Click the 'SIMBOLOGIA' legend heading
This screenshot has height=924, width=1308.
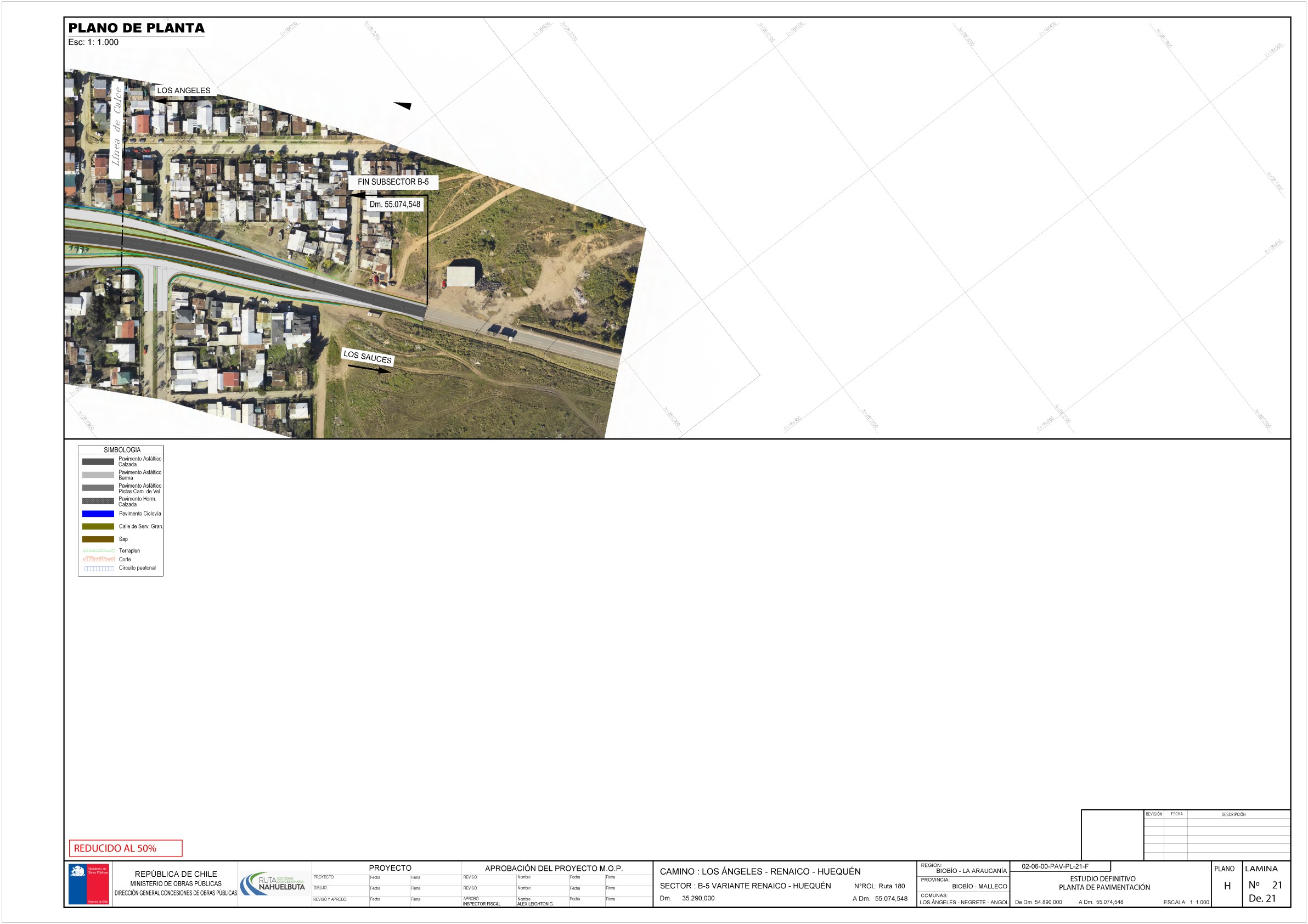[122, 449]
